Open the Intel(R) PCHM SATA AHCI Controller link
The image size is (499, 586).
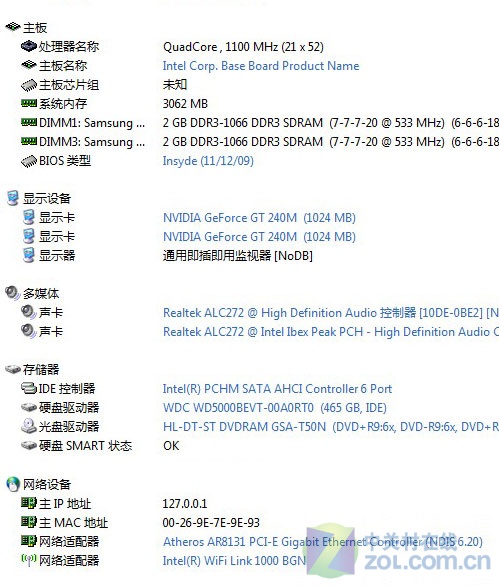click(x=277, y=389)
